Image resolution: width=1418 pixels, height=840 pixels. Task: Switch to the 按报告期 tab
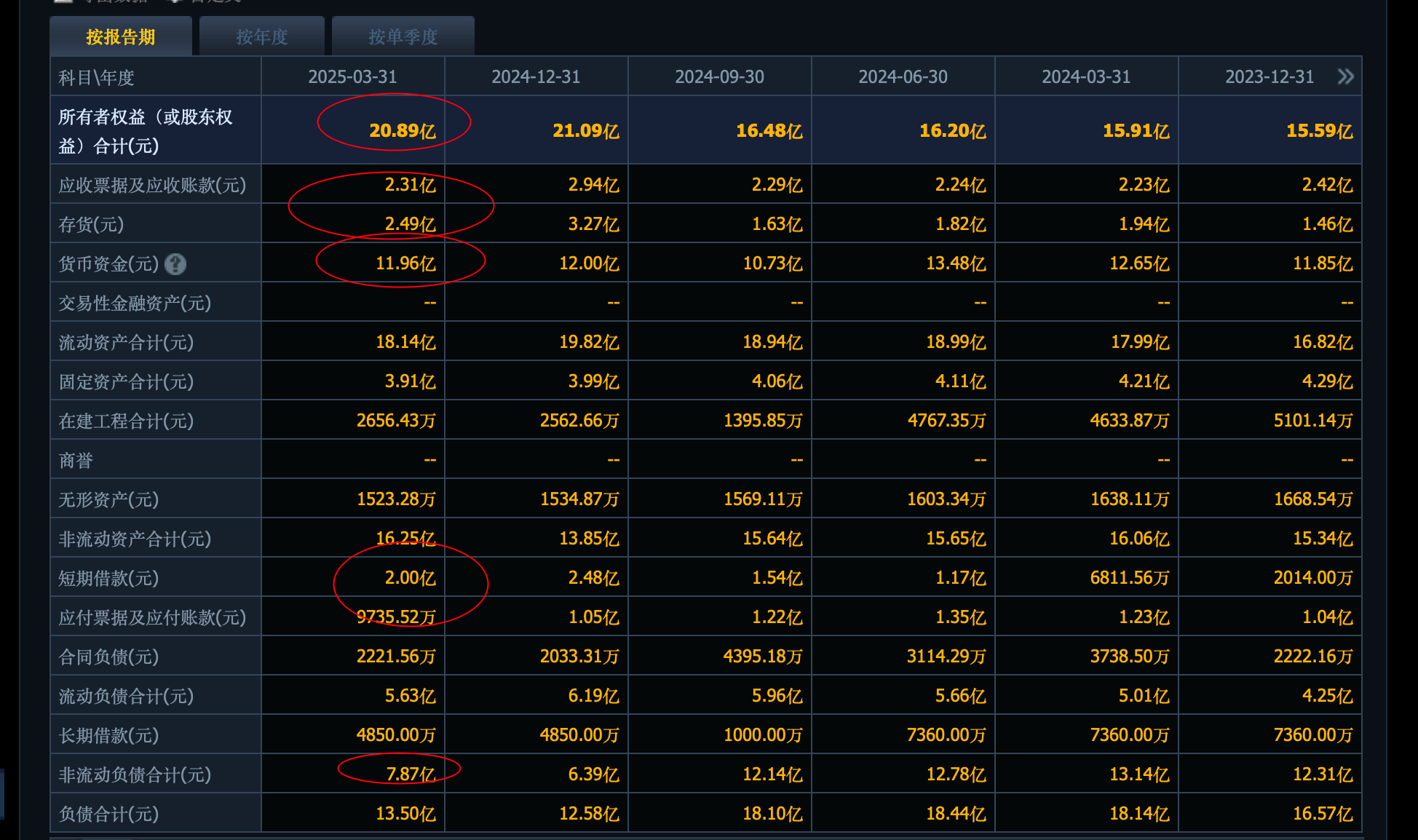pos(121,37)
